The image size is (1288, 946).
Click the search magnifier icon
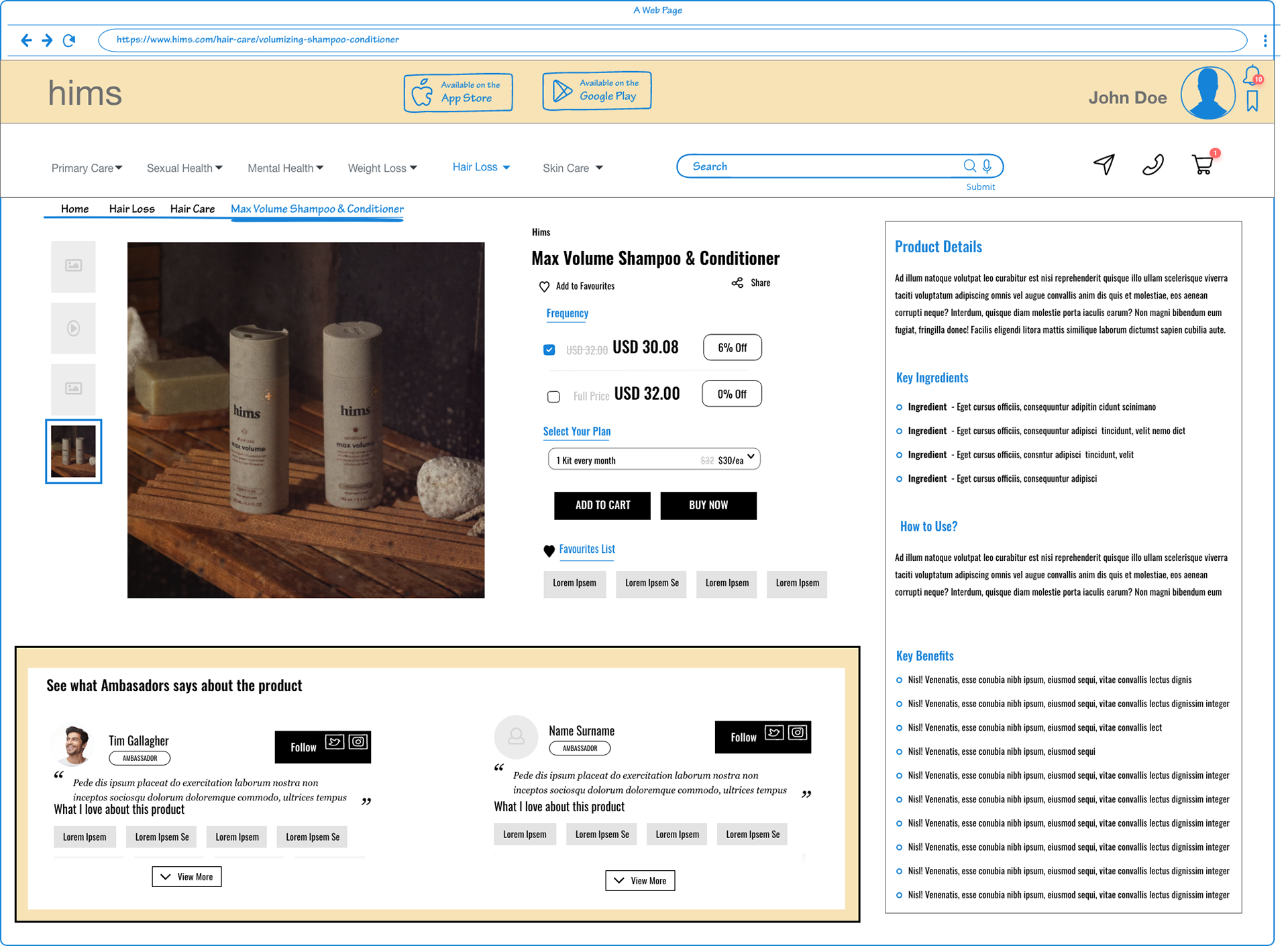969,166
